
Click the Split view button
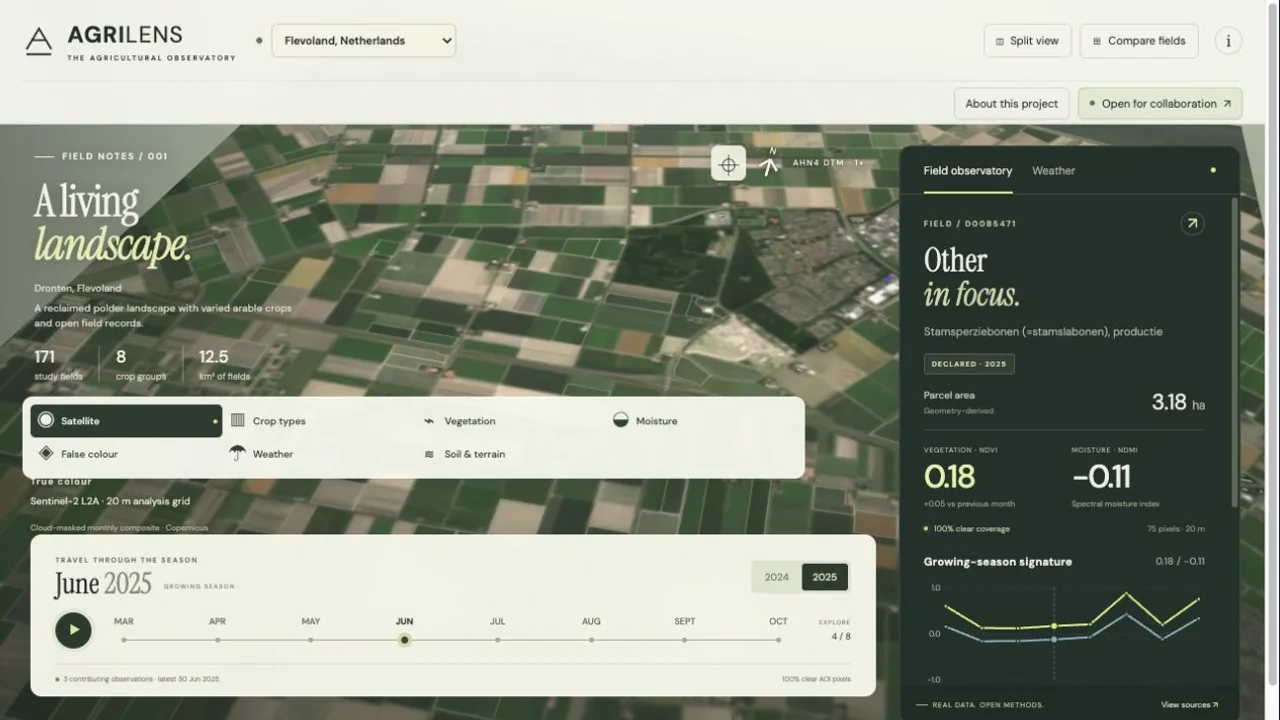1027,41
